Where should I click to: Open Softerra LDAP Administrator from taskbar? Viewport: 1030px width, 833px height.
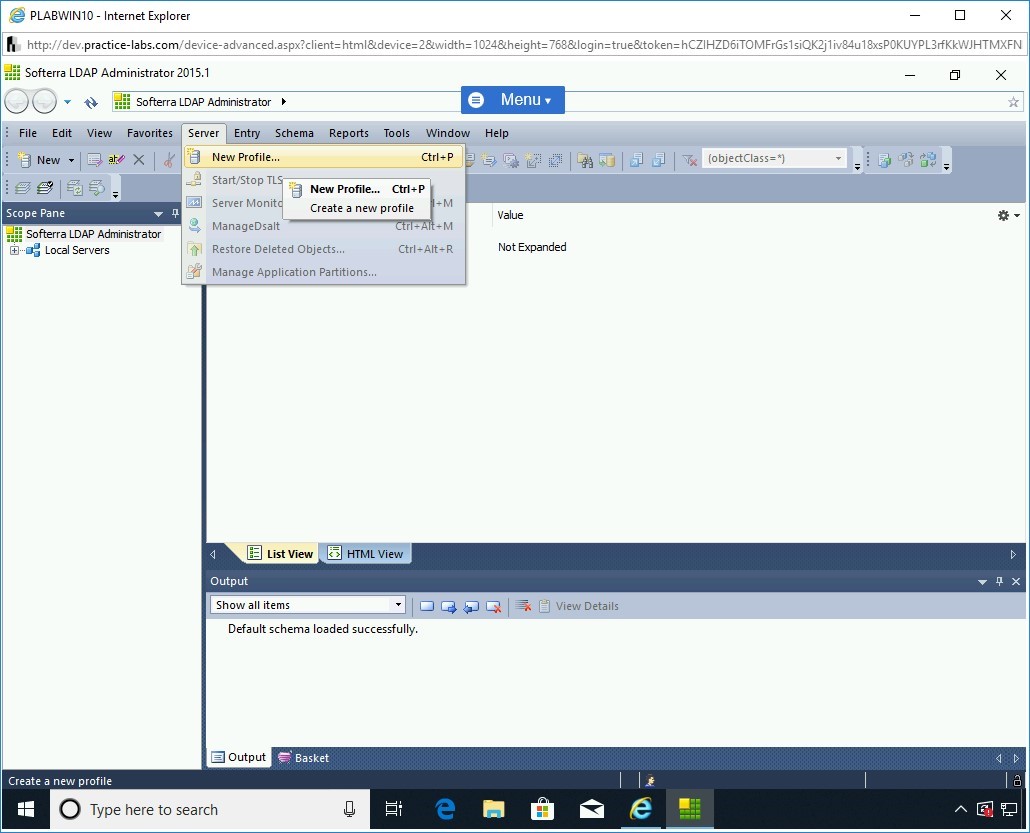point(690,809)
